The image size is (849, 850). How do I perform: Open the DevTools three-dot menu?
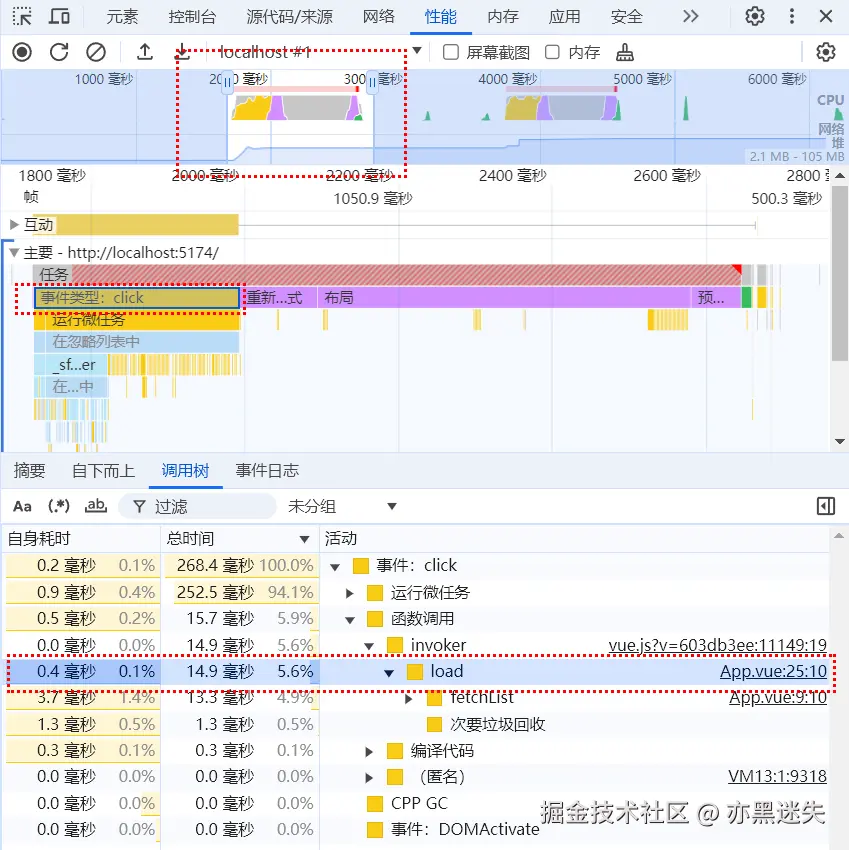tap(792, 17)
